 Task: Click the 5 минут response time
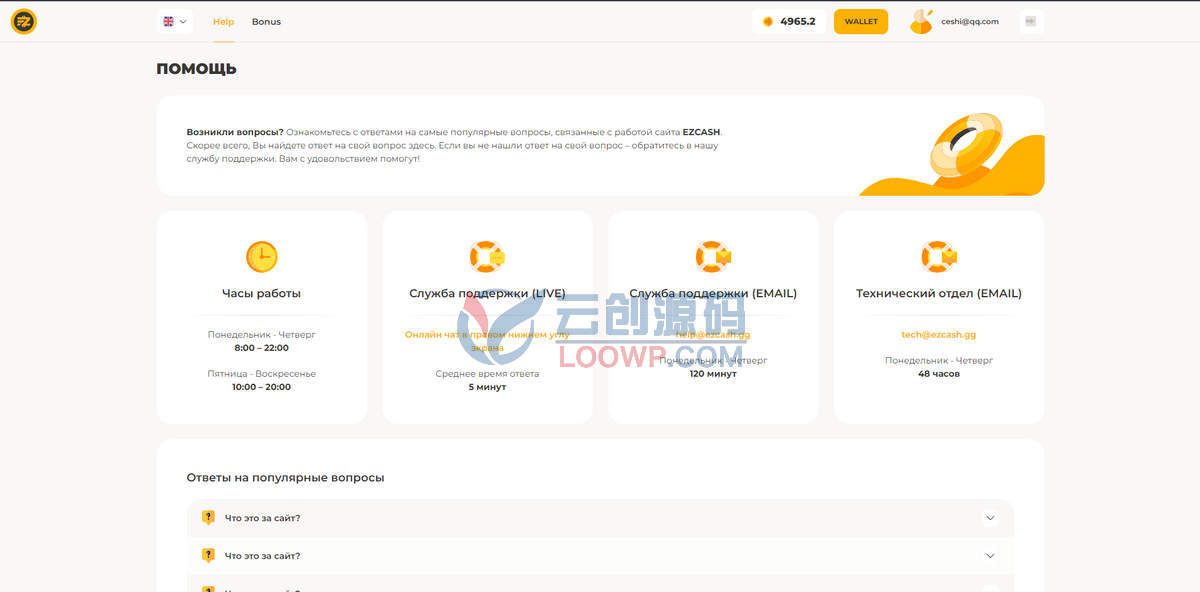[x=487, y=387]
